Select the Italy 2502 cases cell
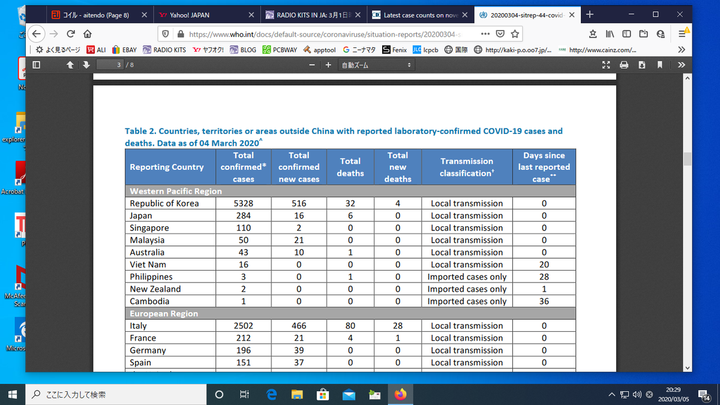This screenshot has width=720, height=405. tap(243, 326)
